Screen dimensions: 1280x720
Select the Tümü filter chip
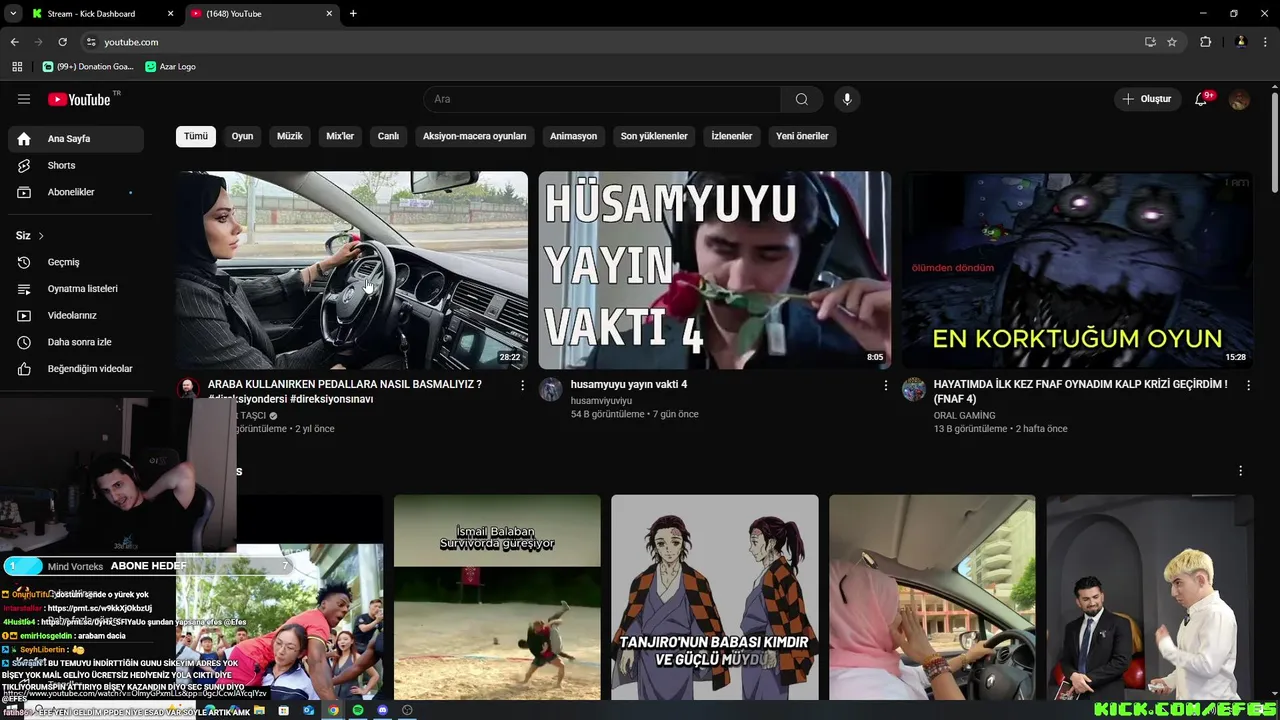click(196, 136)
